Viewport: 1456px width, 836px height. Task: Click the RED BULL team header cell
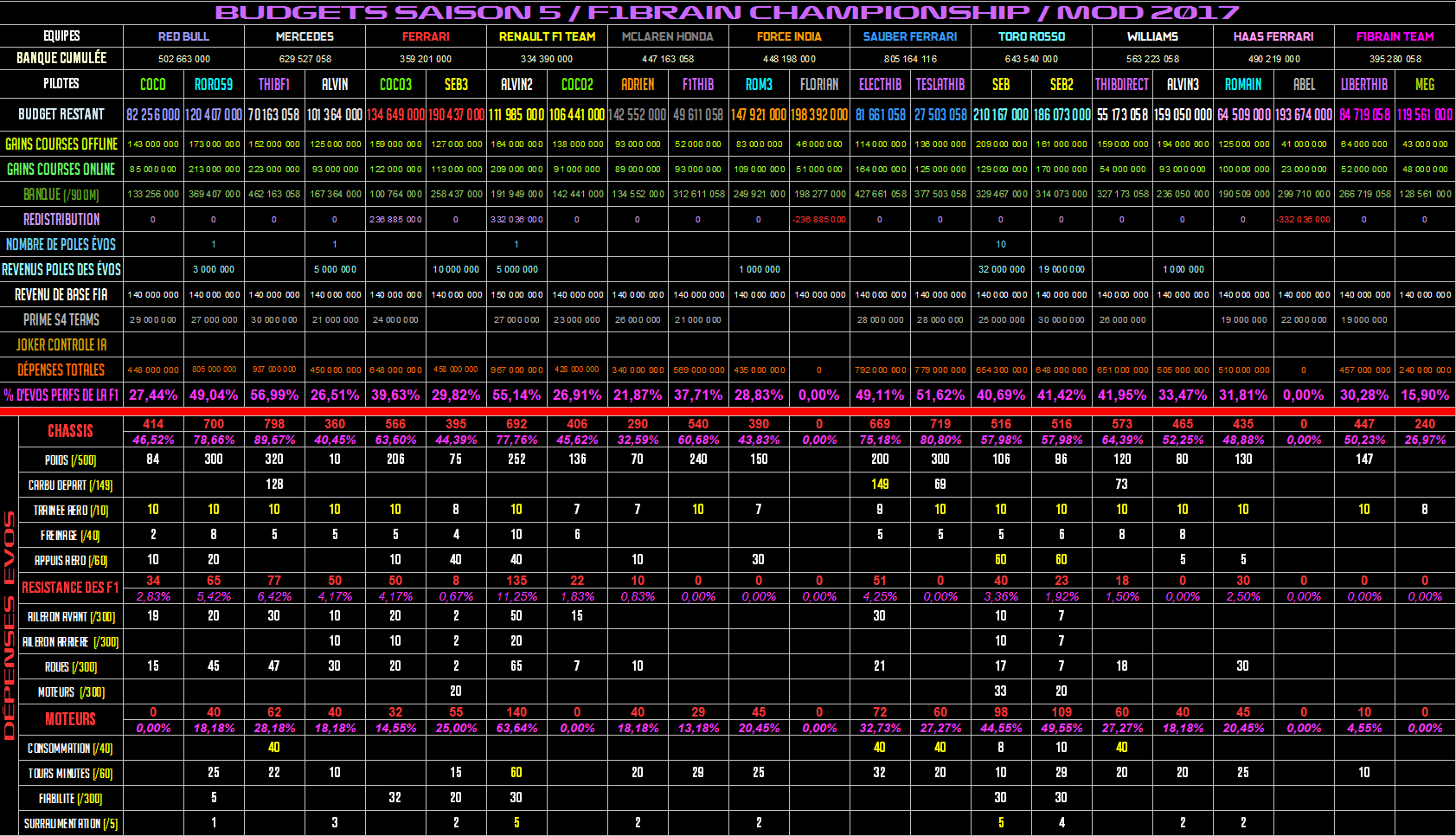pyautogui.click(x=183, y=36)
